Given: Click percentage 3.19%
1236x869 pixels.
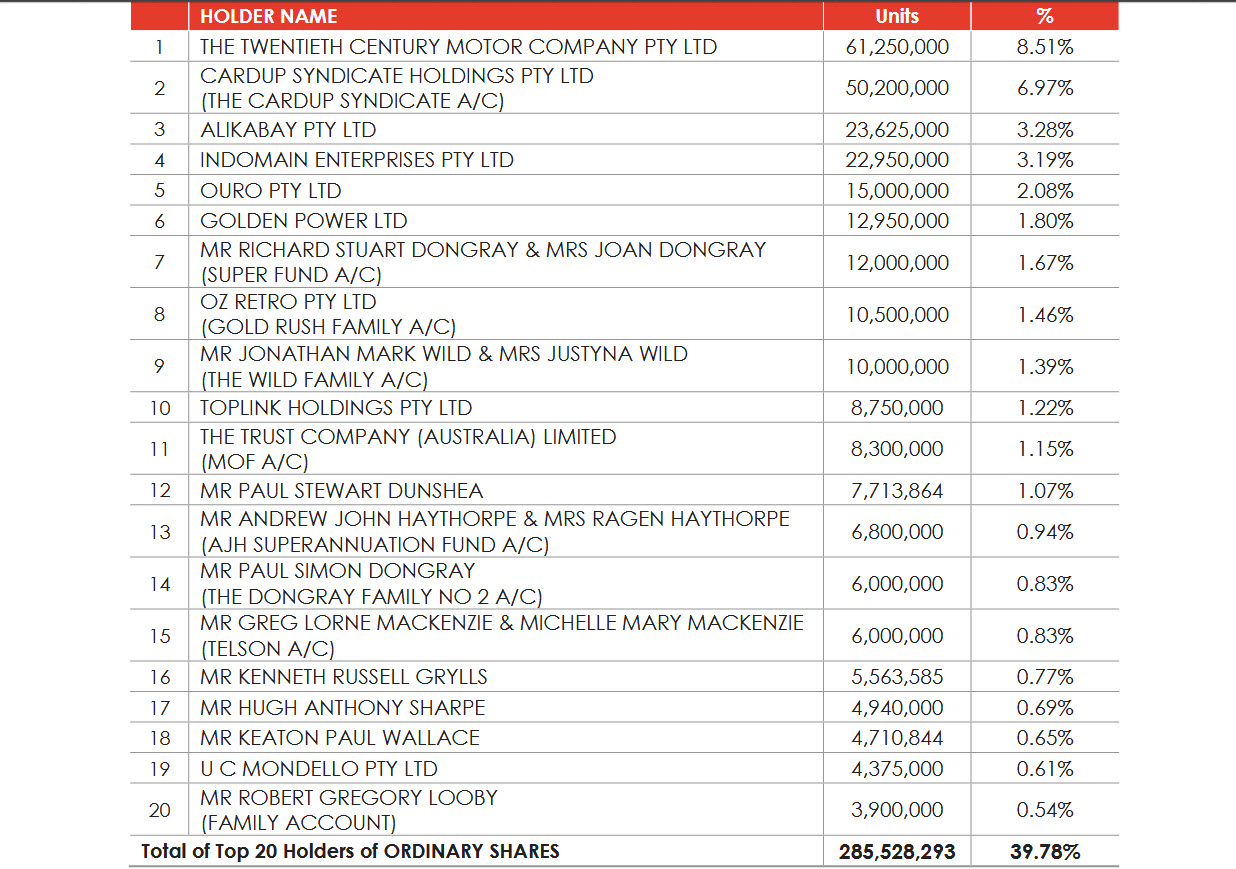Looking at the screenshot, I should (x=1045, y=160).
